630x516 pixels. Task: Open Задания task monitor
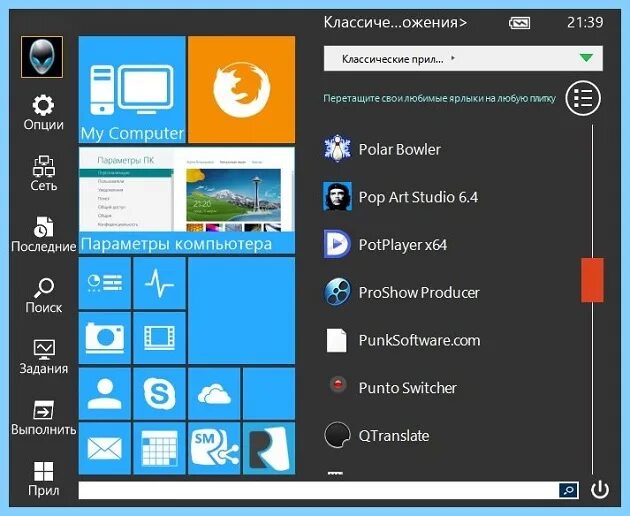[43, 357]
